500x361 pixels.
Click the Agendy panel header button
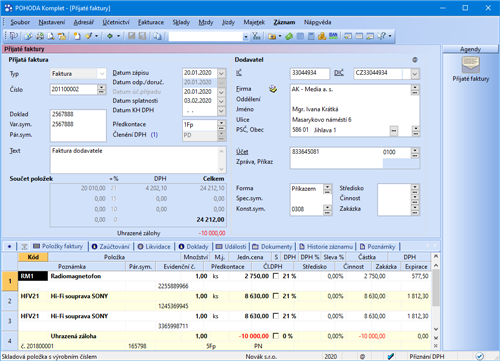(470, 49)
